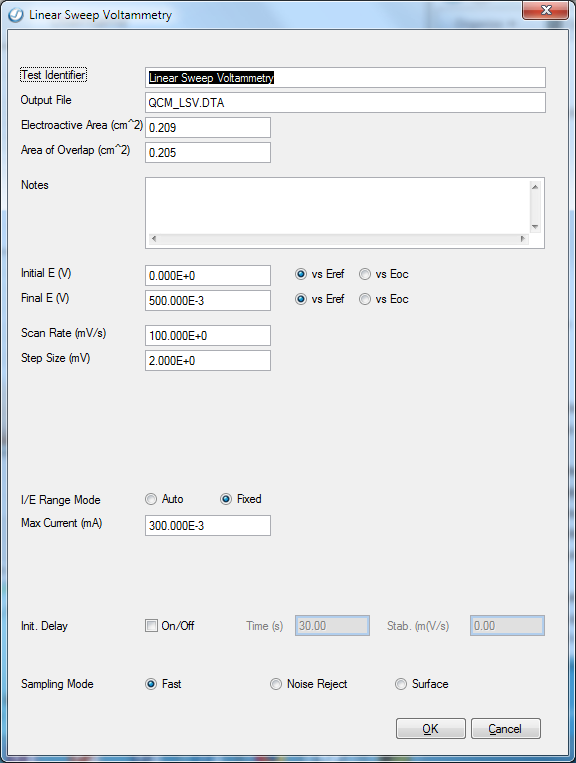Click the Scan Rate input field
Image resolution: width=576 pixels, height=763 pixels.
pyautogui.click(x=208, y=336)
